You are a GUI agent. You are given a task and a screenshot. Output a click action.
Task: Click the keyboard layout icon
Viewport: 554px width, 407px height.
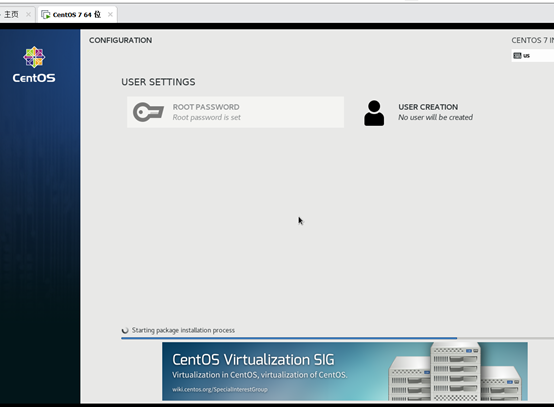517,55
